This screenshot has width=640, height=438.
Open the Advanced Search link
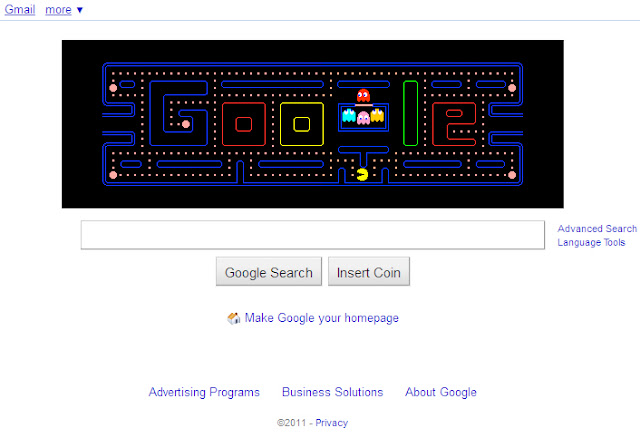[x=597, y=229]
